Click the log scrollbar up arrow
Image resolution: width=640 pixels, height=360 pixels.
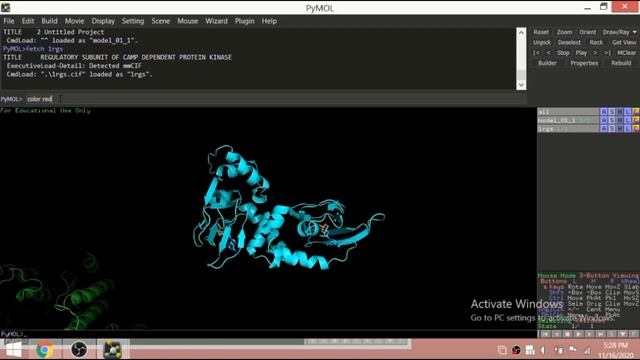(521, 32)
